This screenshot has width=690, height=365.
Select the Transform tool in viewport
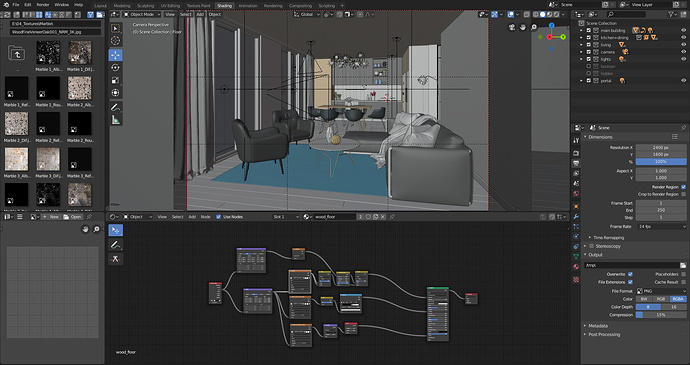(x=116, y=92)
